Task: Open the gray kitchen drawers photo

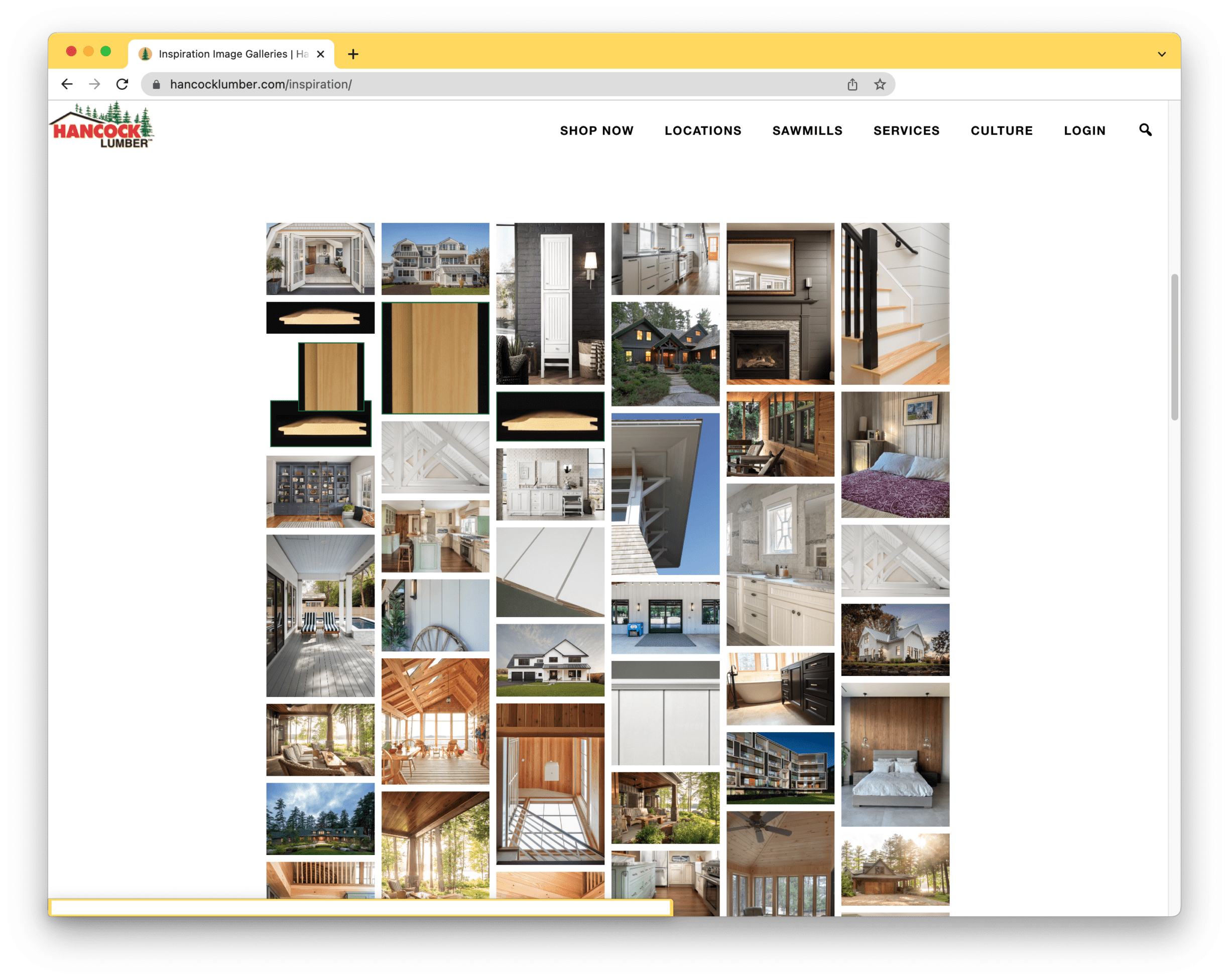Action: pos(665,259)
